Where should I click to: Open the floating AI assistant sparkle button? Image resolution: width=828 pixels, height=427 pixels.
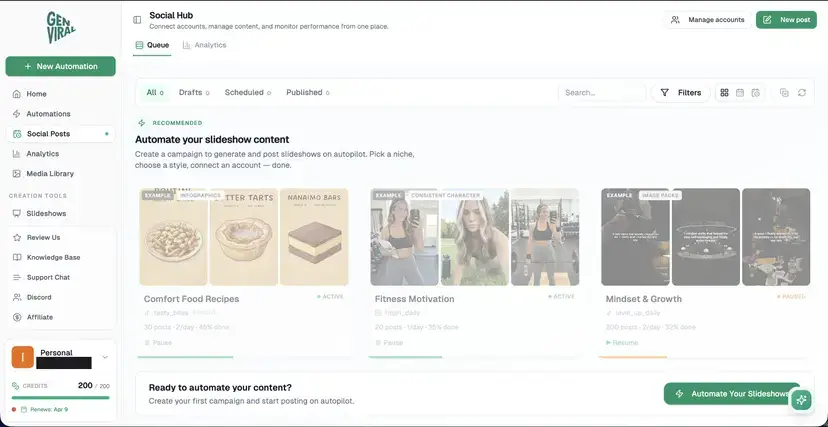pyautogui.click(x=801, y=400)
